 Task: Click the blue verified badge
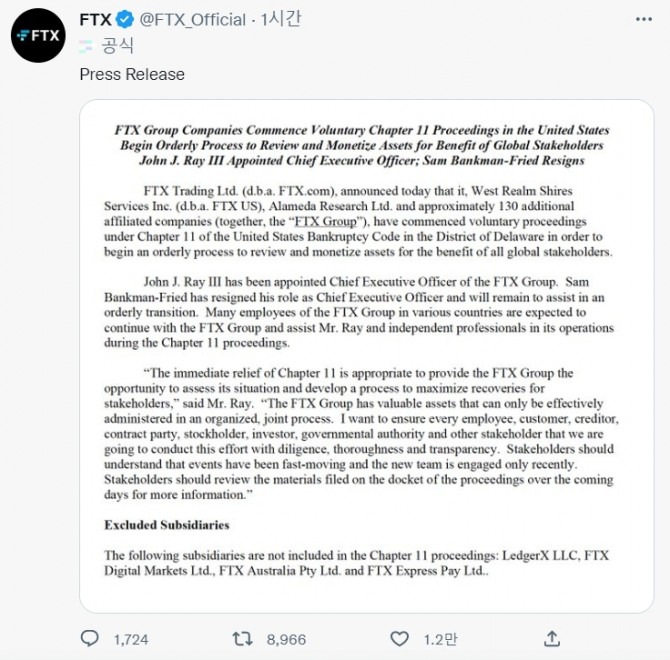pyautogui.click(x=126, y=20)
